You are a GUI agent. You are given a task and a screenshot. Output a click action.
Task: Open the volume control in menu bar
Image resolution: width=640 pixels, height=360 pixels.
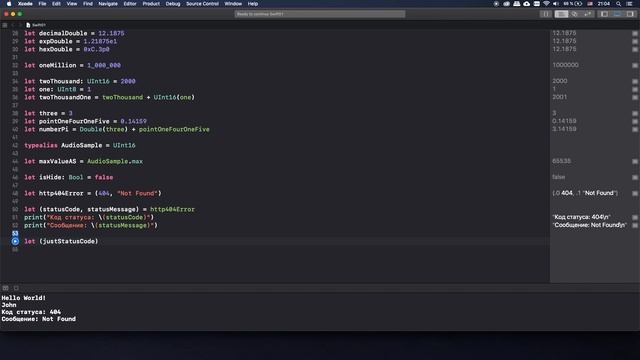click(x=556, y=4)
